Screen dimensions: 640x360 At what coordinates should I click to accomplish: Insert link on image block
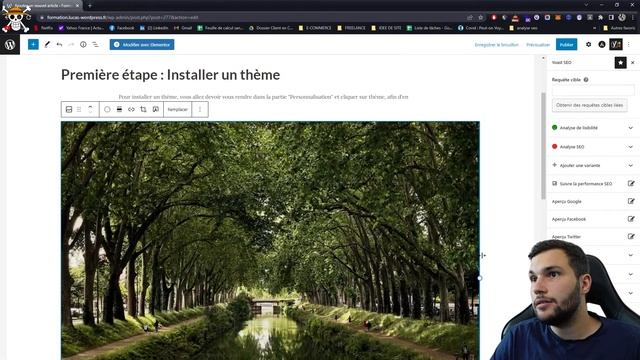[131, 109]
